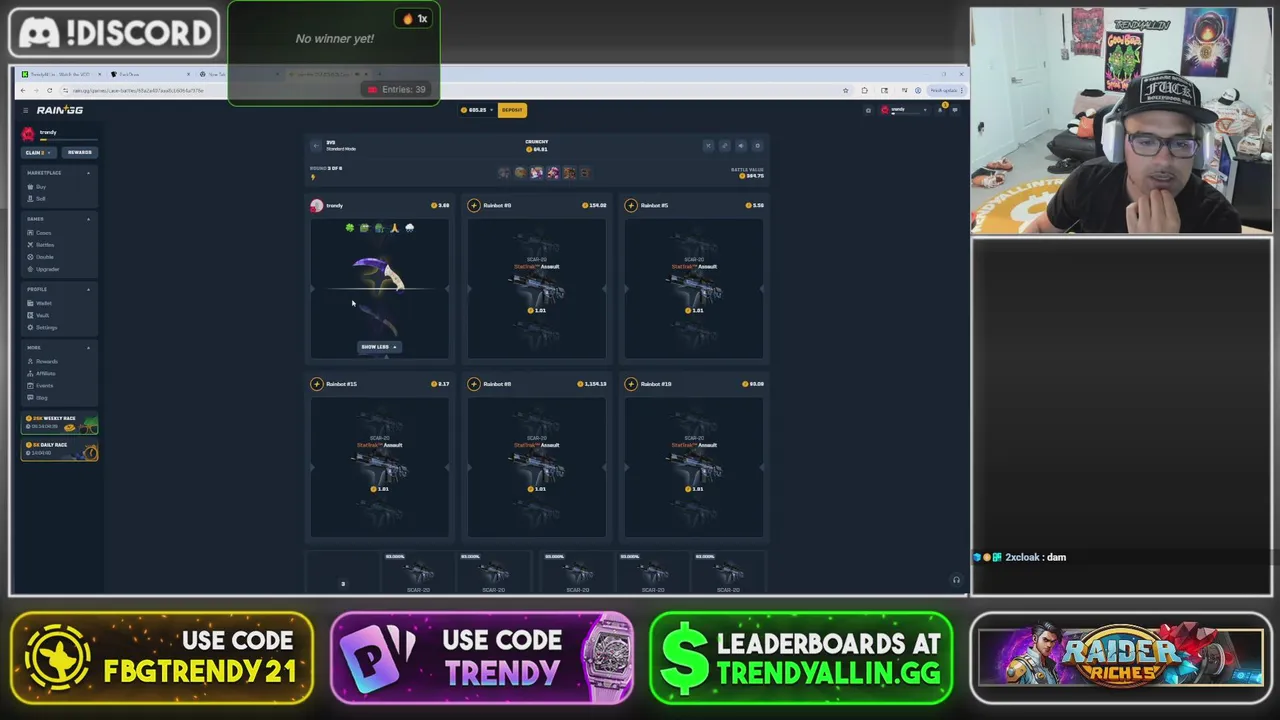
Task: Click the praying hands emoji reaction
Action: point(394,228)
